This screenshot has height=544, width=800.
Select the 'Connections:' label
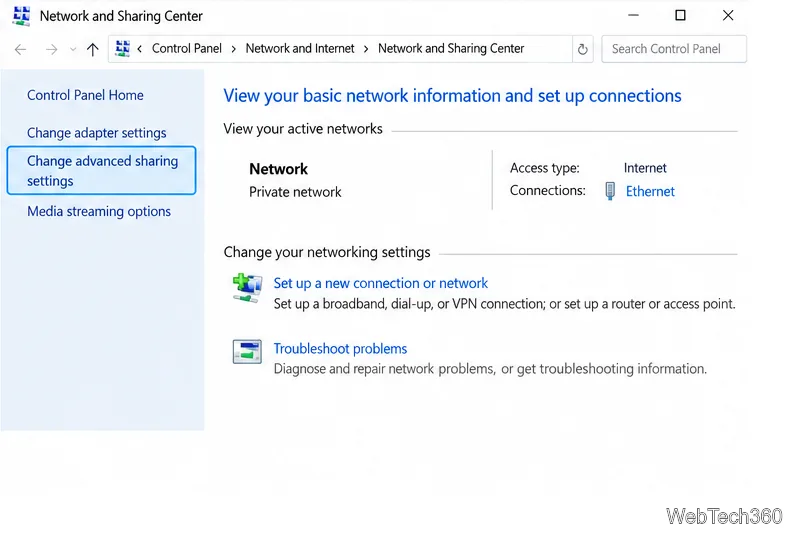pyautogui.click(x=547, y=190)
